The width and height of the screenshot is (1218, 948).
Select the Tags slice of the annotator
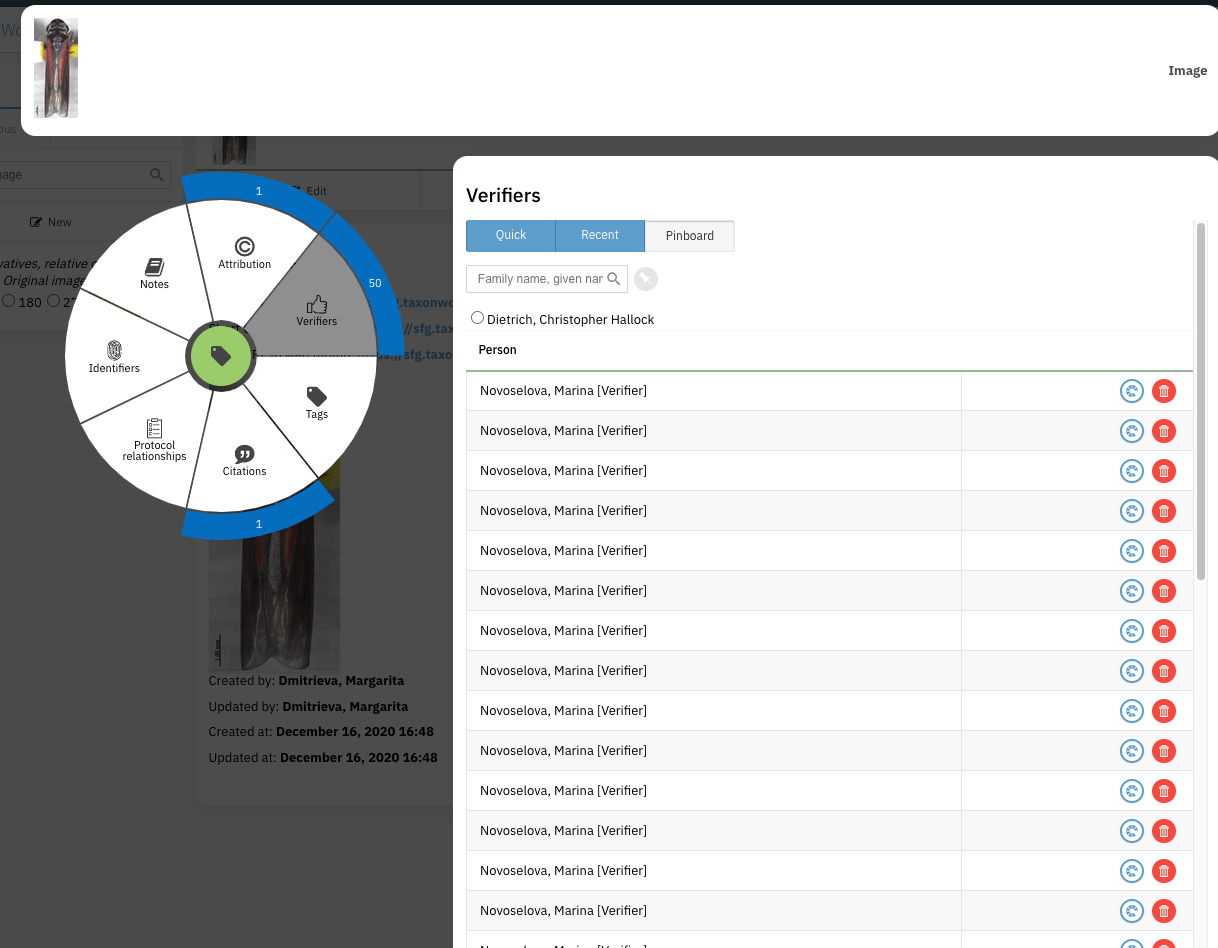(316, 402)
